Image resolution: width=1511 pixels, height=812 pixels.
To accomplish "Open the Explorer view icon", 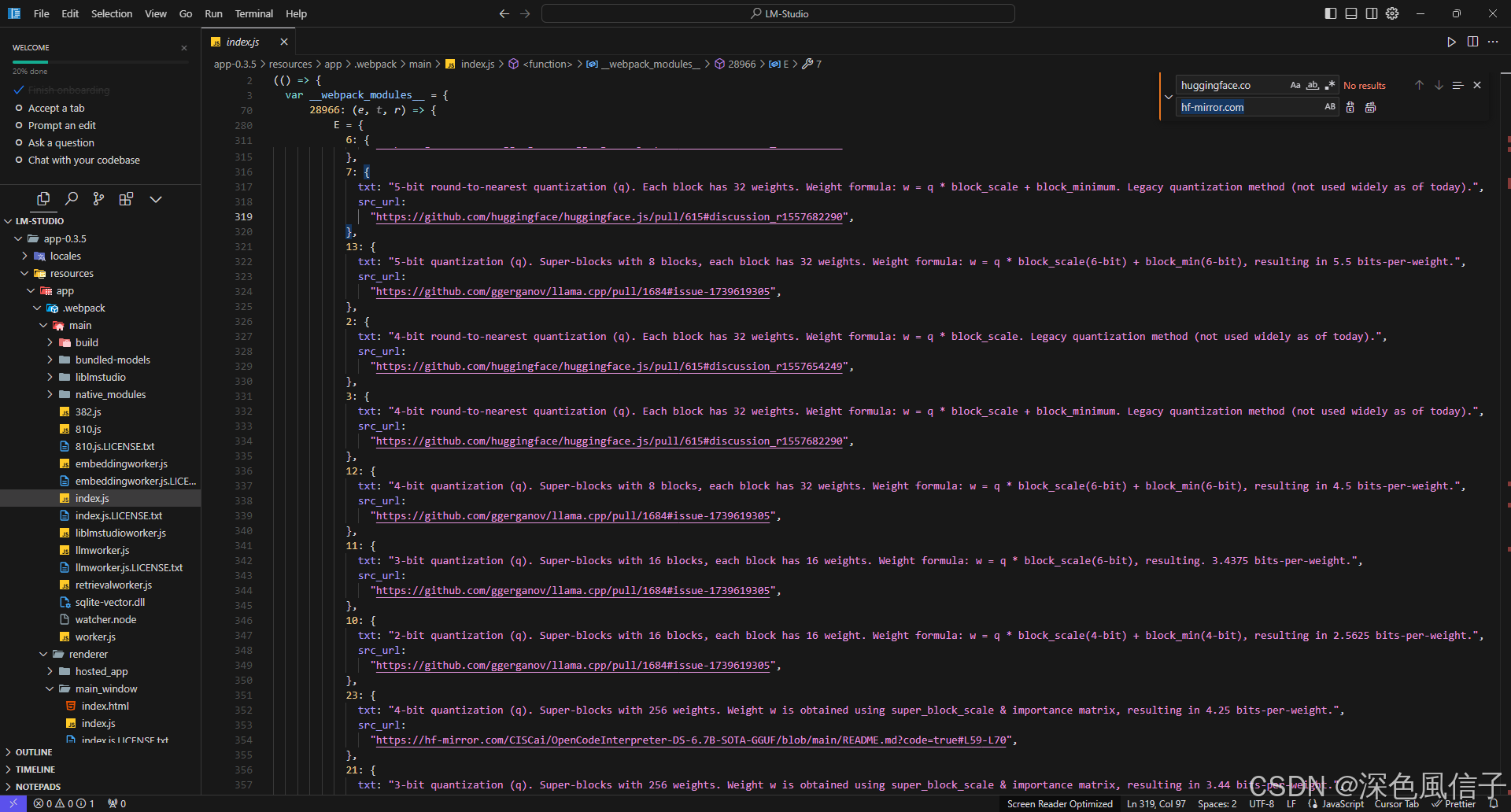I will pyautogui.click(x=43, y=199).
